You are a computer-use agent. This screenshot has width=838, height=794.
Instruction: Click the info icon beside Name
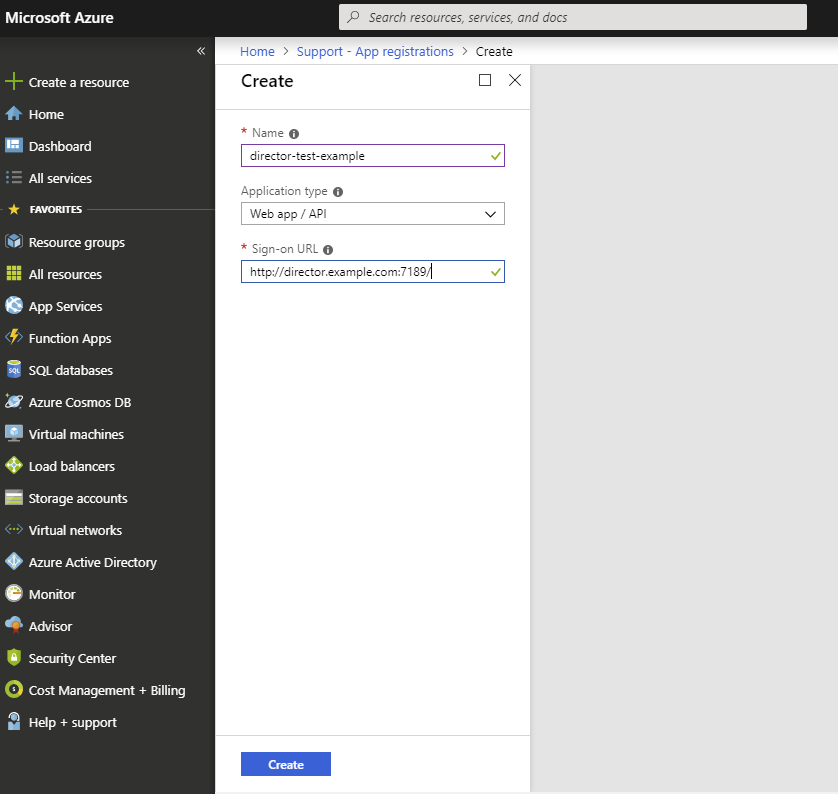tap(294, 133)
